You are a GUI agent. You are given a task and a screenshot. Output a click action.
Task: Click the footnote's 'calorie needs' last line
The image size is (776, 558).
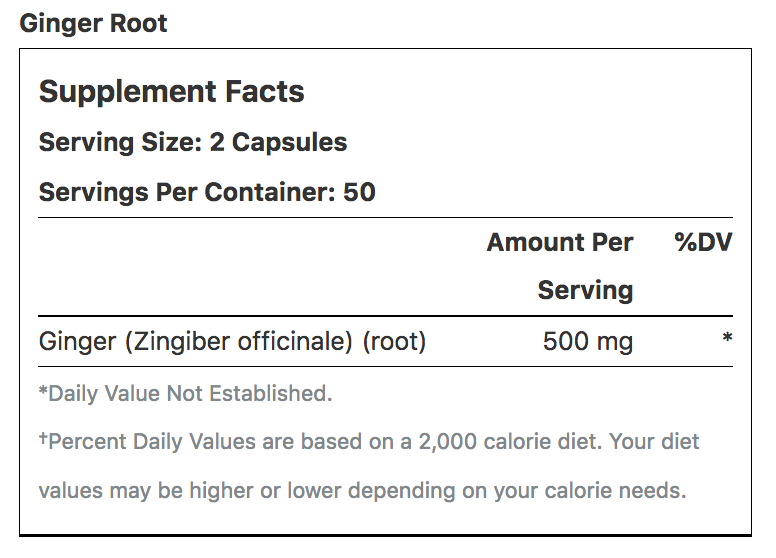[362, 491]
